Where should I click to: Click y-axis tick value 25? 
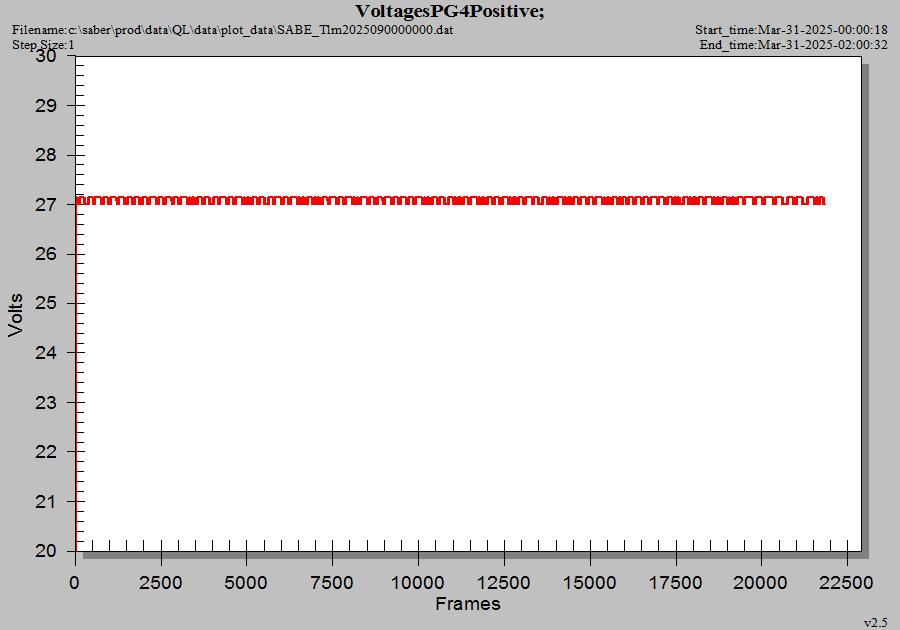[x=46, y=303]
